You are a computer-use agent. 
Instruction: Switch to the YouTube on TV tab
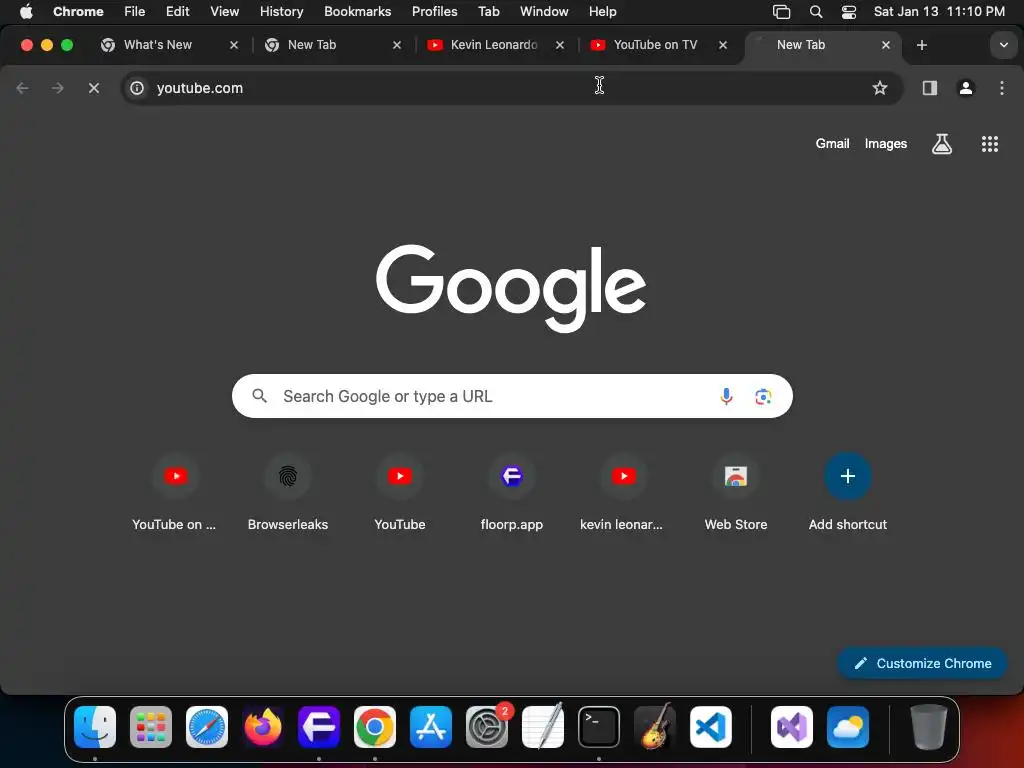(x=655, y=44)
